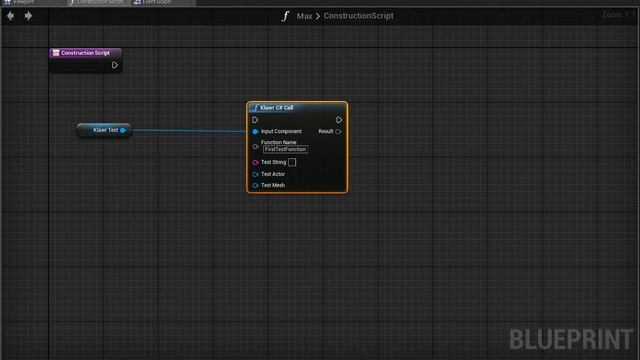This screenshot has height=360, width=640.
Task: Select the Klawr C# Call node title
Action: (277, 108)
